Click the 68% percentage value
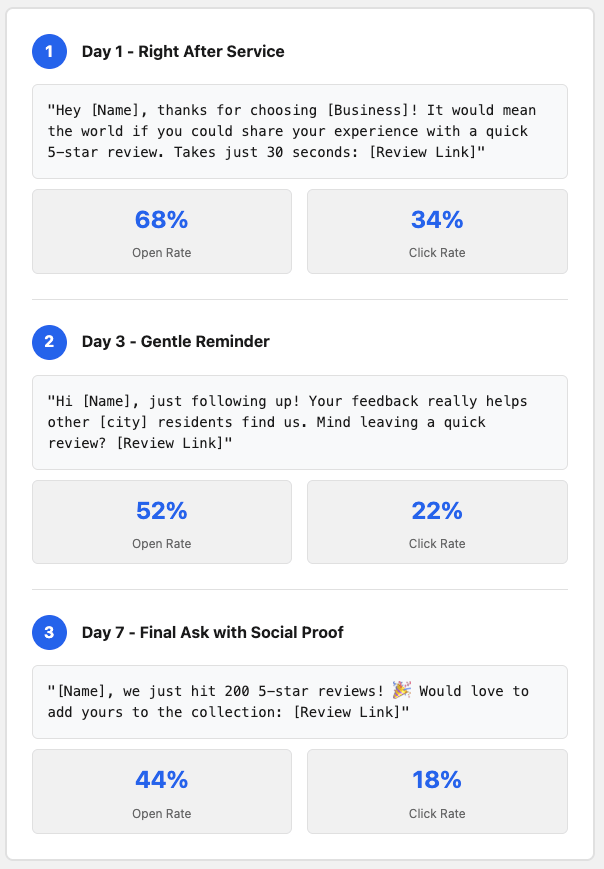 coord(162,220)
